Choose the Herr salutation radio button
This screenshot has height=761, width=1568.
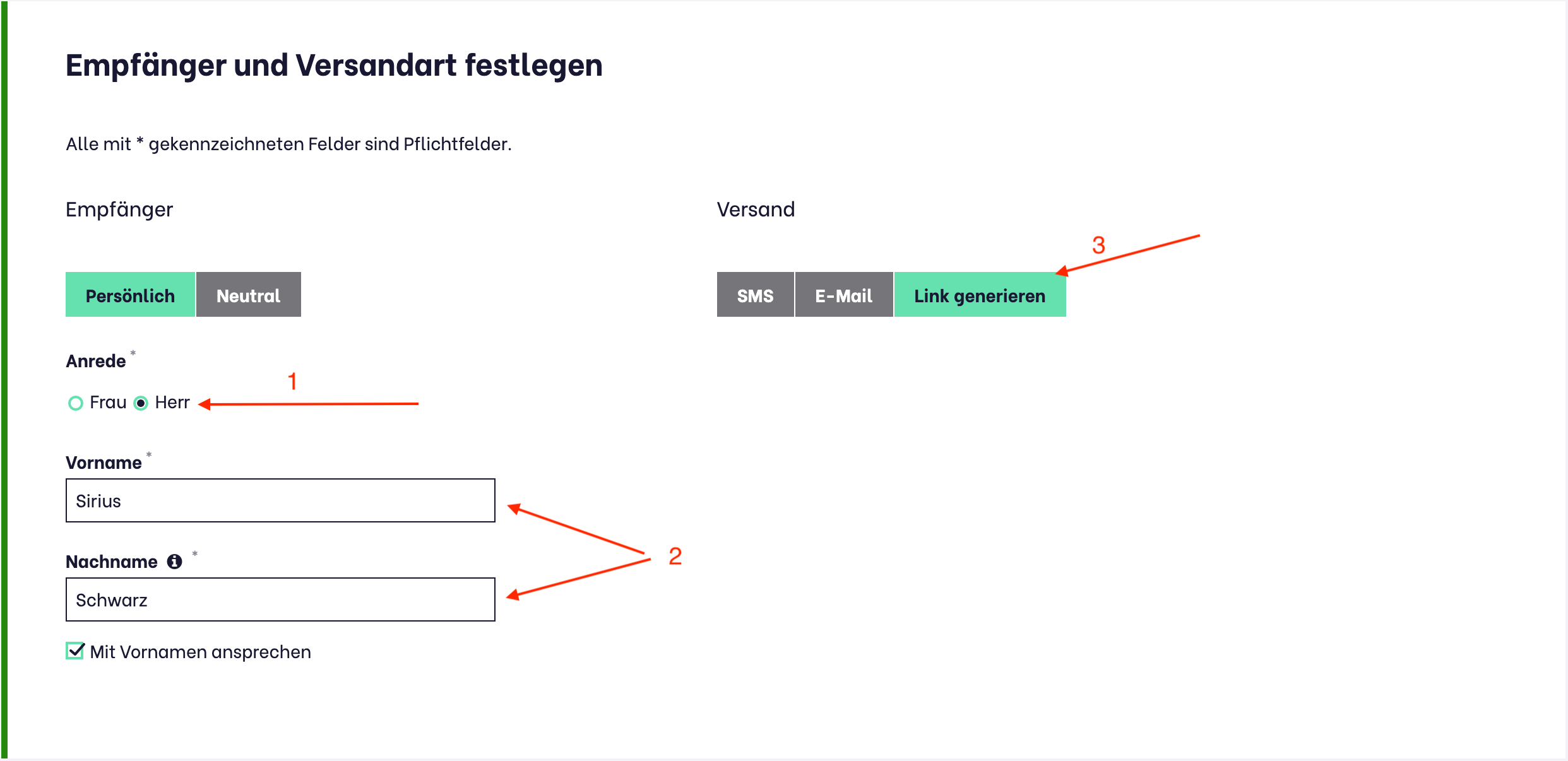(x=141, y=403)
